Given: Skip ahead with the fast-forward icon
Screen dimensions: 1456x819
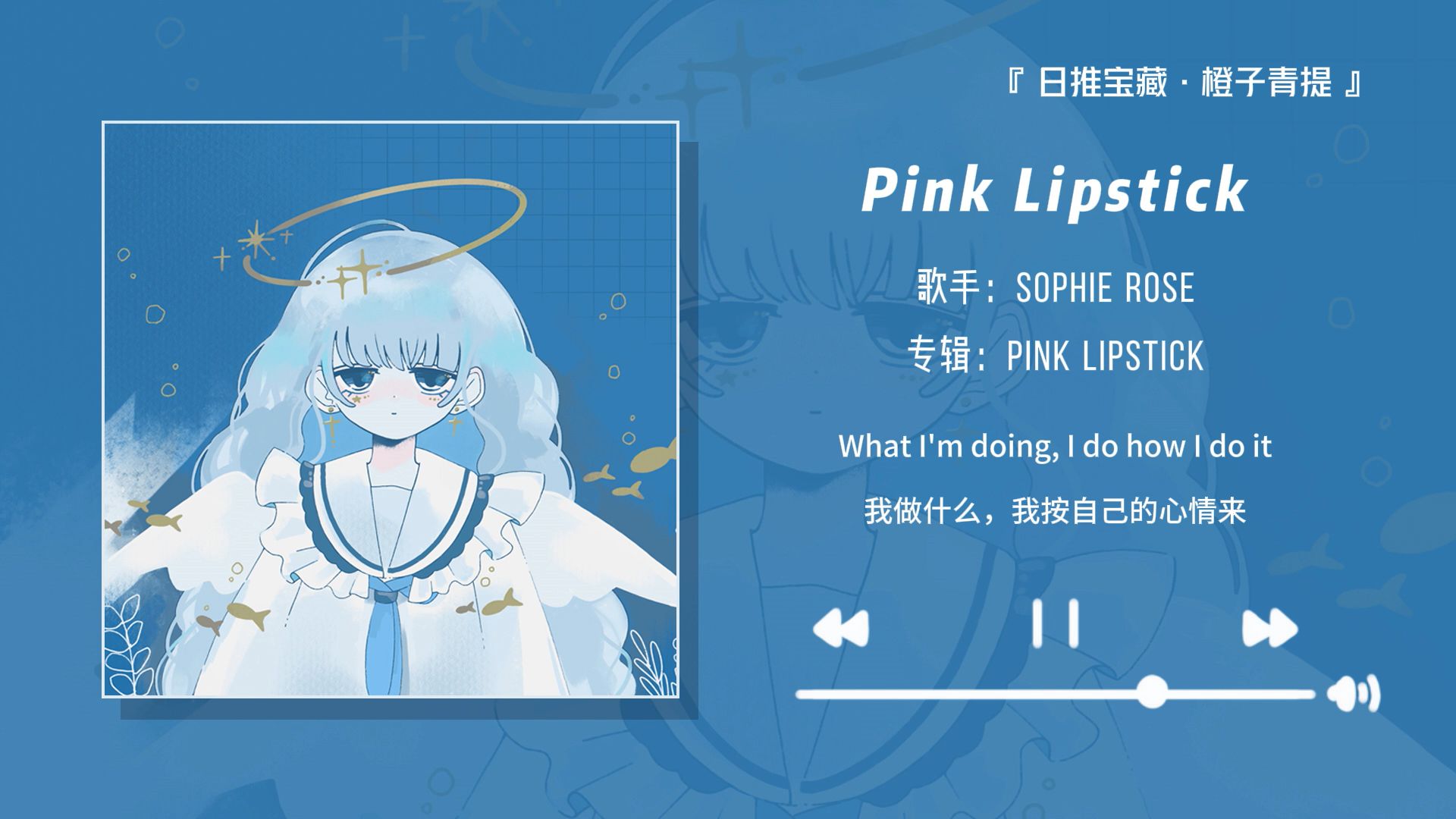Looking at the screenshot, I should (1270, 628).
